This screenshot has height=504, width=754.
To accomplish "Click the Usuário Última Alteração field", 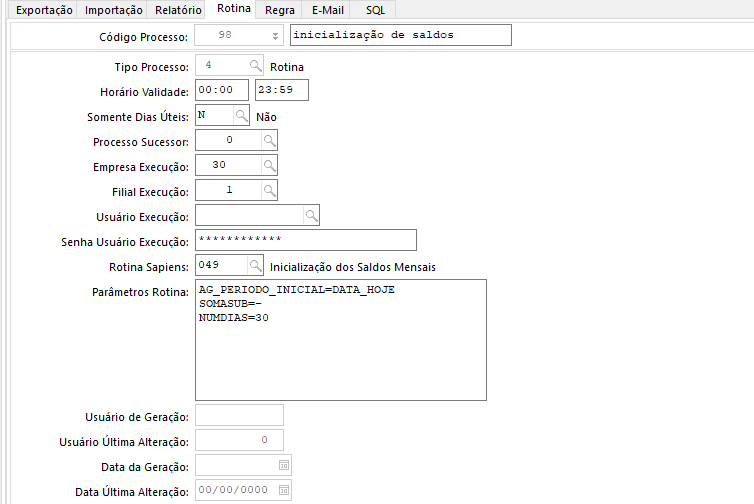I will pyautogui.click(x=239, y=440).
